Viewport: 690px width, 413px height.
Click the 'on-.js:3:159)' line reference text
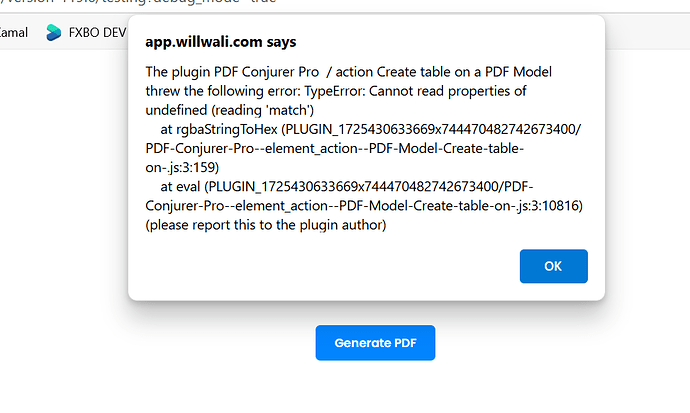click(x=182, y=168)
